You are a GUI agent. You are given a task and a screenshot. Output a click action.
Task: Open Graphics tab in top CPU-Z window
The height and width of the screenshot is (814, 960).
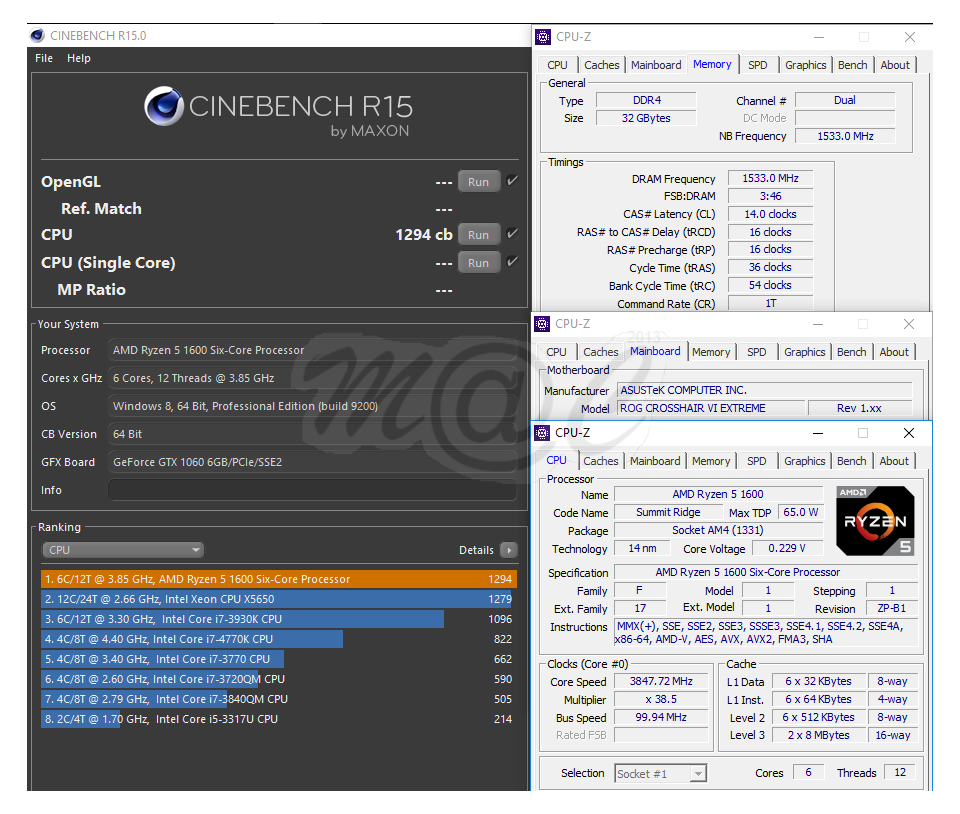[x=805, y=65]
